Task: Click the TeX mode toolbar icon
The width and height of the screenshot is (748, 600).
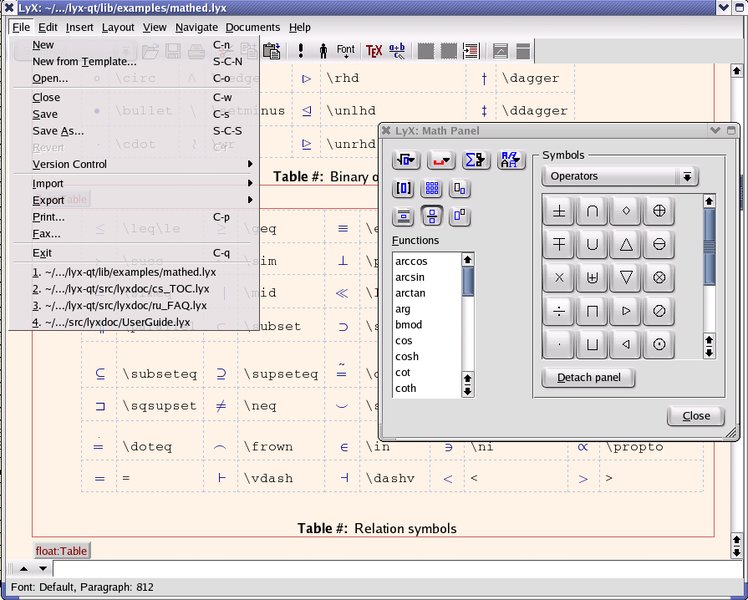Action: (x=374, y=51)
